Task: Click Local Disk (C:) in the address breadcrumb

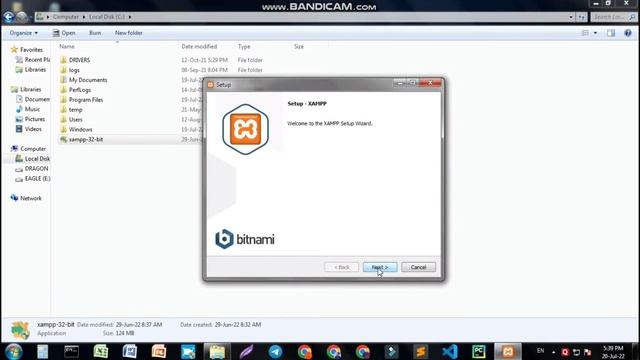Action: coord(107,17)
